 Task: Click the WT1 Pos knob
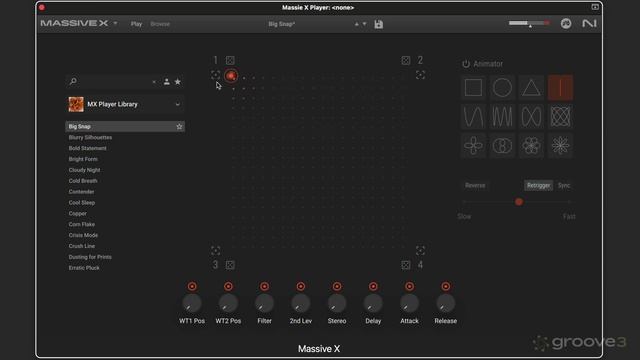(192, 304)
